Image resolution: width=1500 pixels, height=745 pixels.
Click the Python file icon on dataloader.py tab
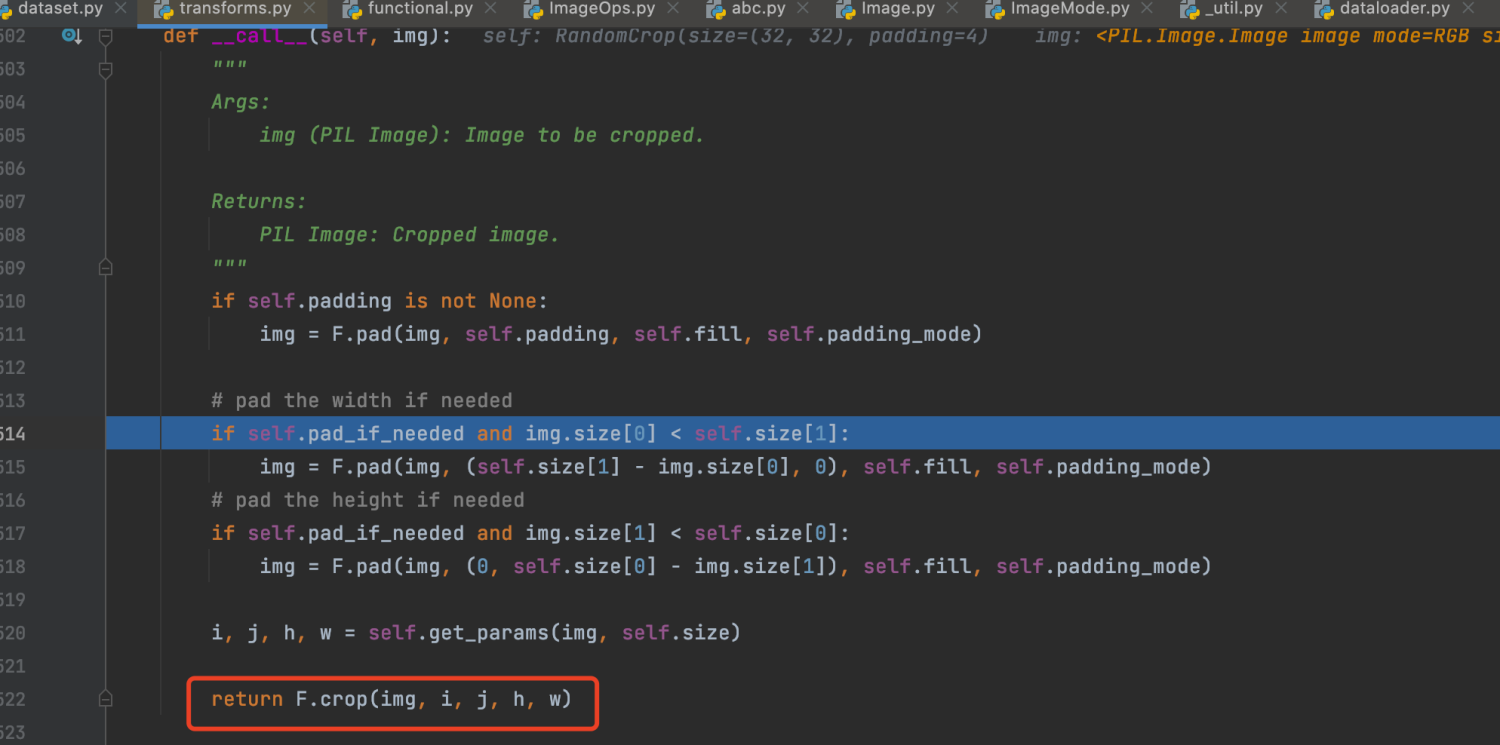point(1324,10)
